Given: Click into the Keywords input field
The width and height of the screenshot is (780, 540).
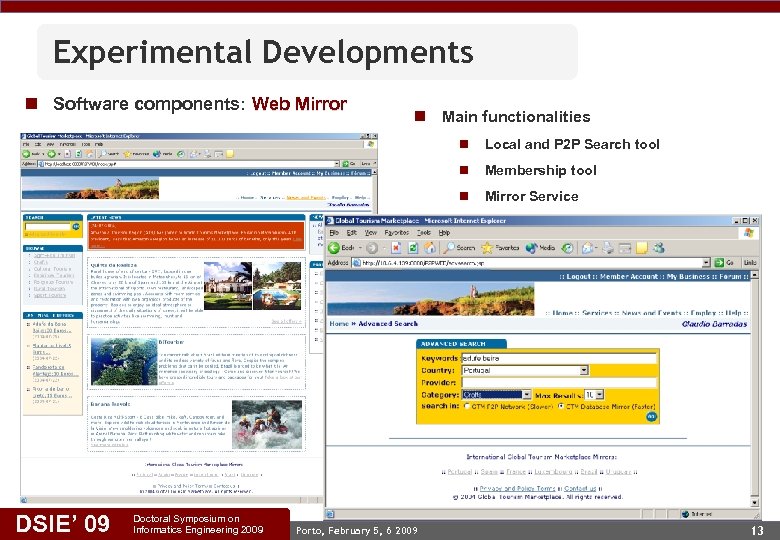Looking at the screenshot, I should pyautogui.click(x=559, y=359).
